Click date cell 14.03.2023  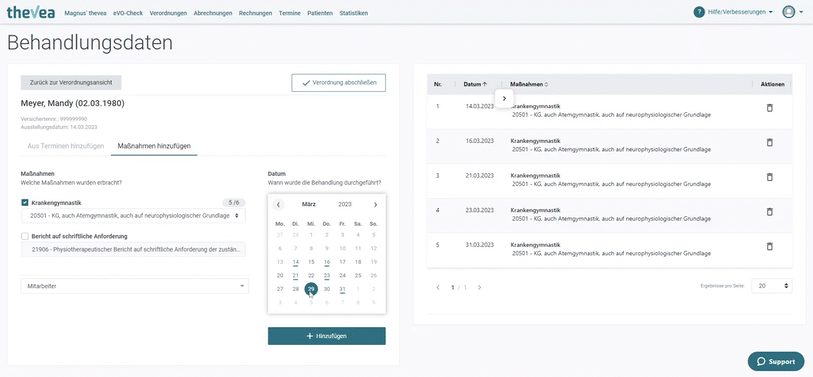coord(480,106)
